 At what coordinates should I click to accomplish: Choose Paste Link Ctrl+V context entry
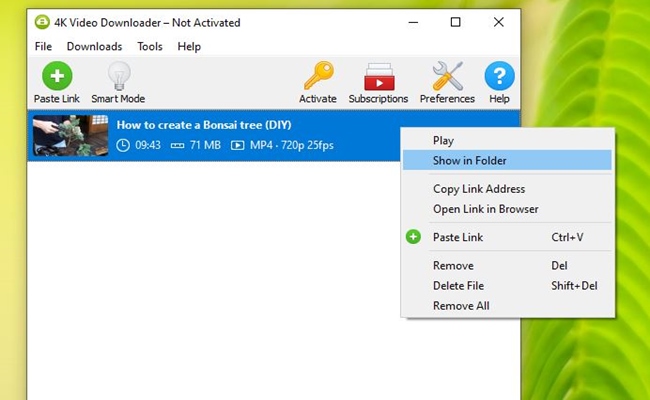[x=507, y=237]
